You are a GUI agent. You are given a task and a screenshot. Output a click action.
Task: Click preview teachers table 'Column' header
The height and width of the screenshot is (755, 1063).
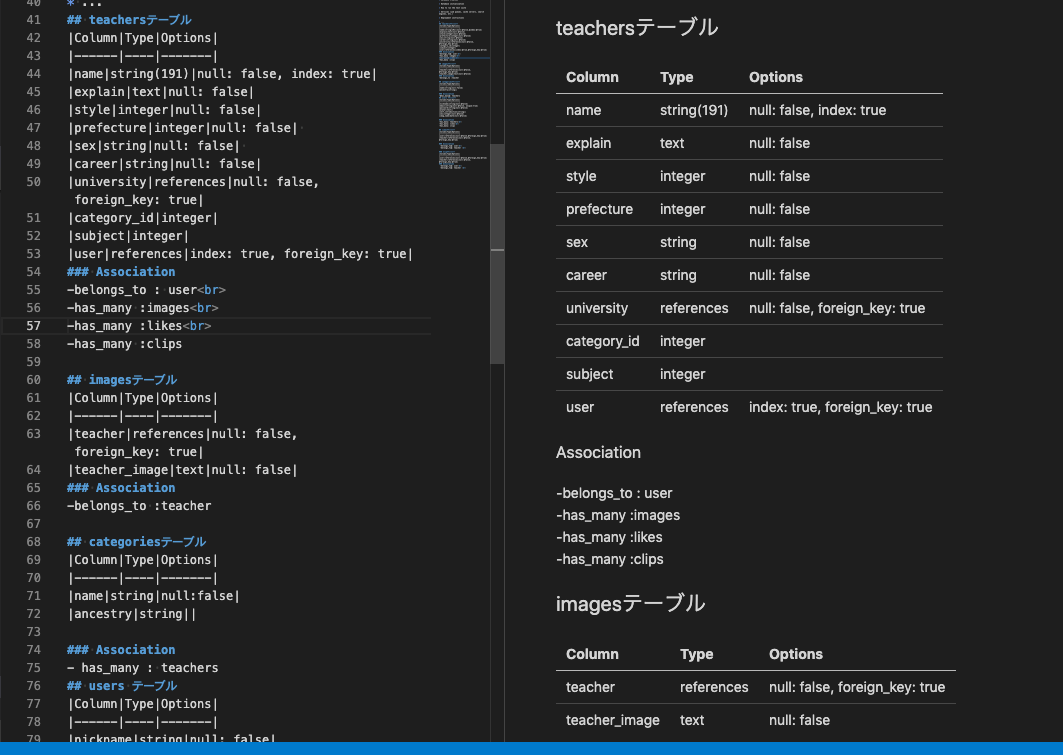click(592, 77)
